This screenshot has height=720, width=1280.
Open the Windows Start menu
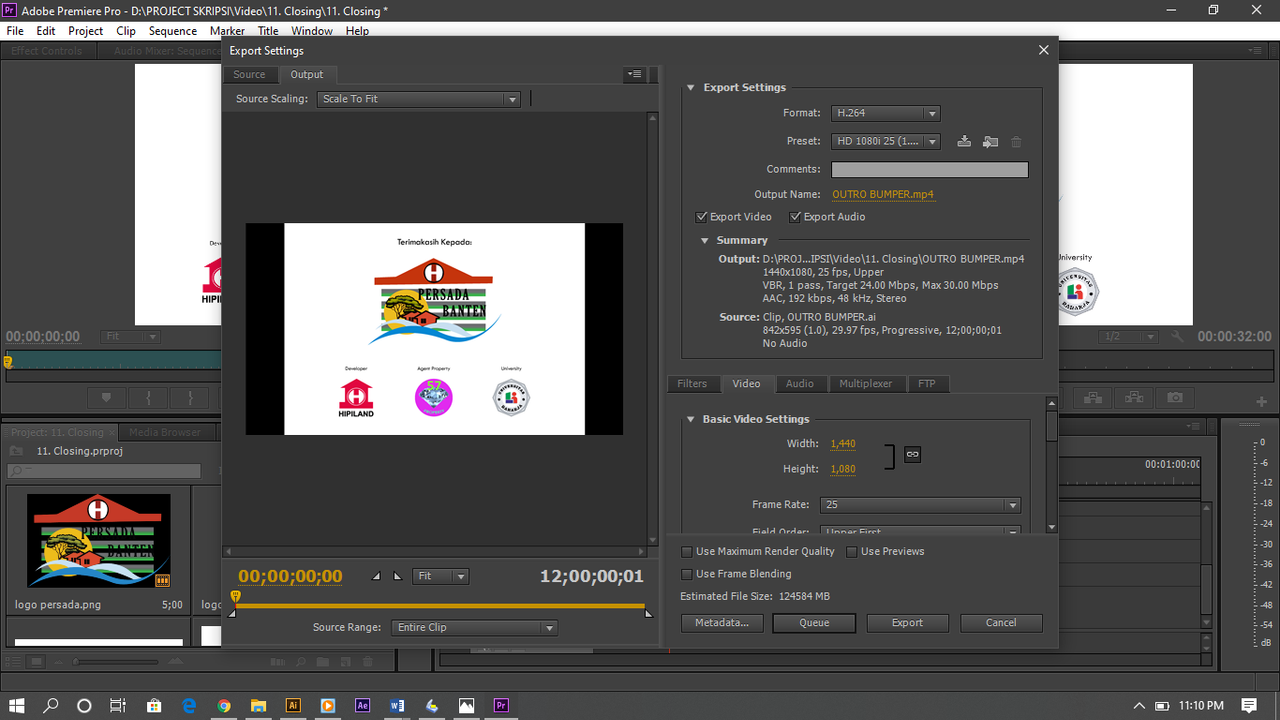(17, 705)
